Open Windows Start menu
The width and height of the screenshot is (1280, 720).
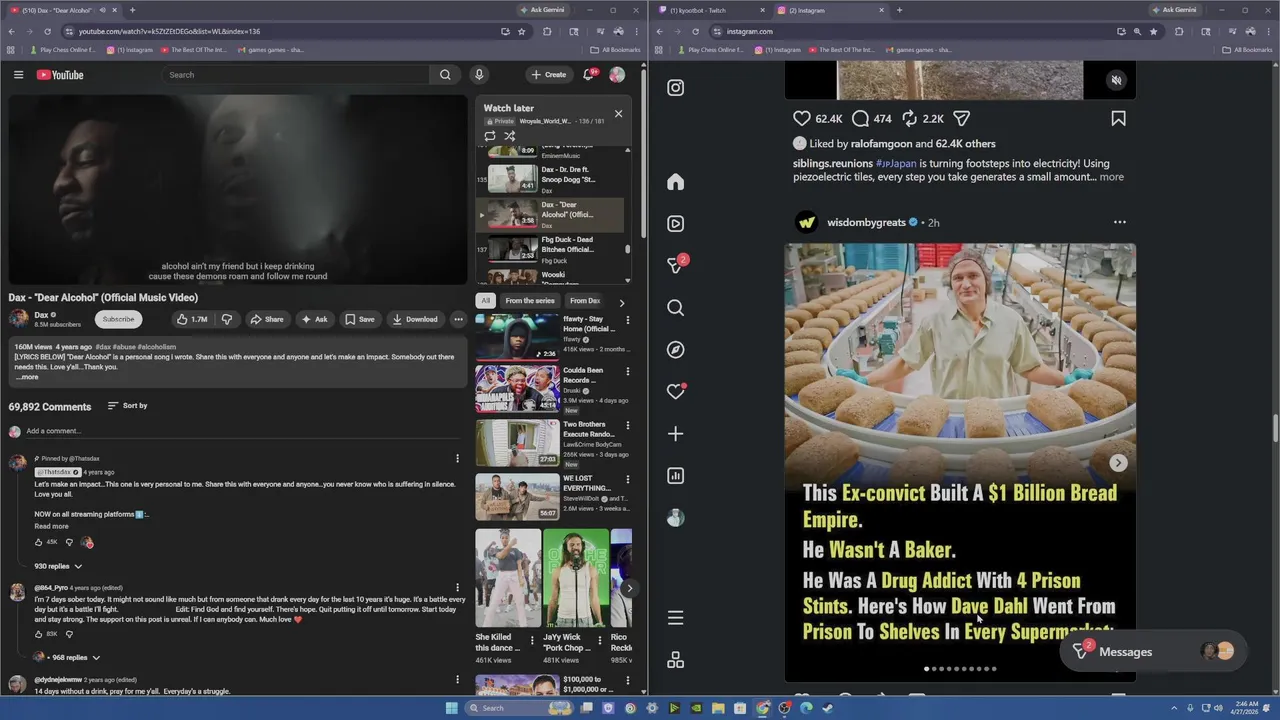point(452,708)
